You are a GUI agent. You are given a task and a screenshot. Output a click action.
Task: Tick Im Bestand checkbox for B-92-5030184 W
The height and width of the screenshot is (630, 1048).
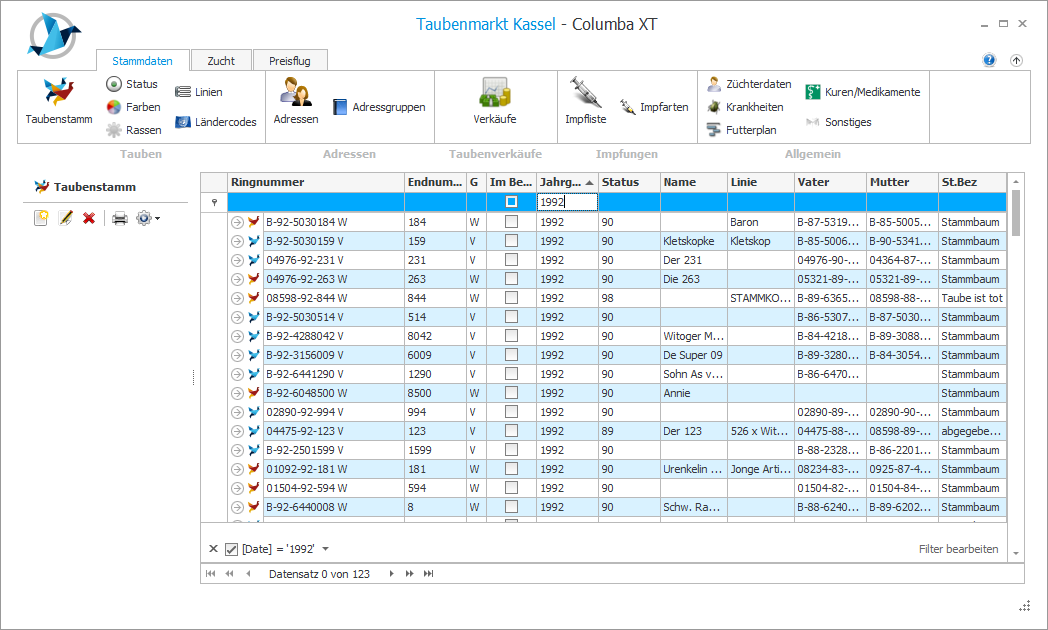coord(511,222)
